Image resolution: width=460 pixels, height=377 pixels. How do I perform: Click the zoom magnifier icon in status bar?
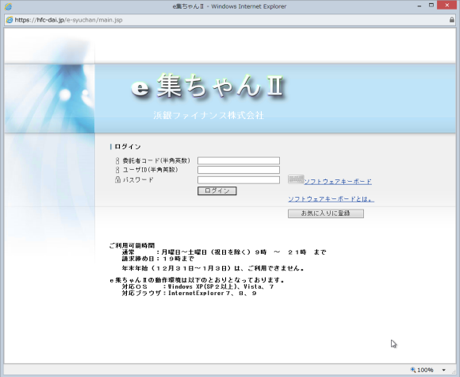click(413, 370)
